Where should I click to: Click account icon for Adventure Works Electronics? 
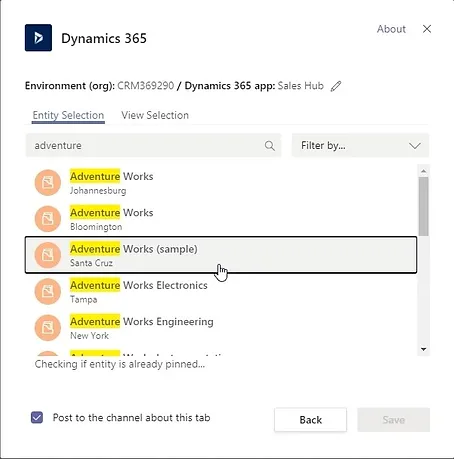48,292
